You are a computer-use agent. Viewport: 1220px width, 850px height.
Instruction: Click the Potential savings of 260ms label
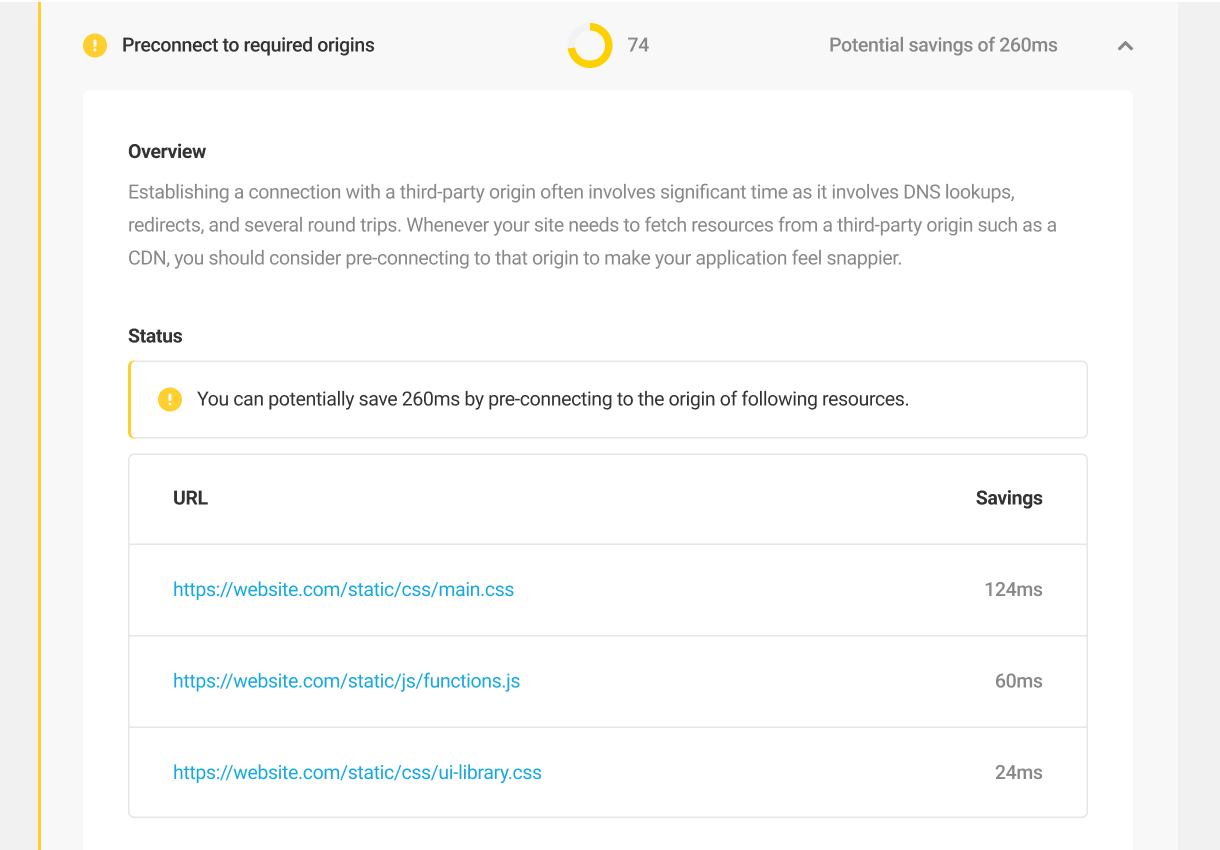tap(942, 45)
